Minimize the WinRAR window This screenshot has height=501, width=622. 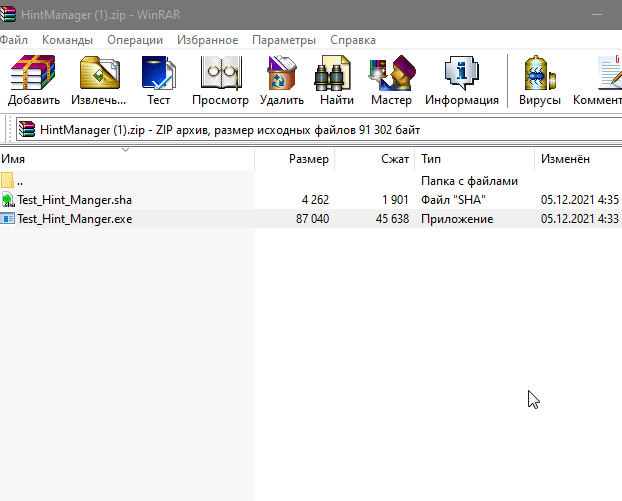coord(597,15)
